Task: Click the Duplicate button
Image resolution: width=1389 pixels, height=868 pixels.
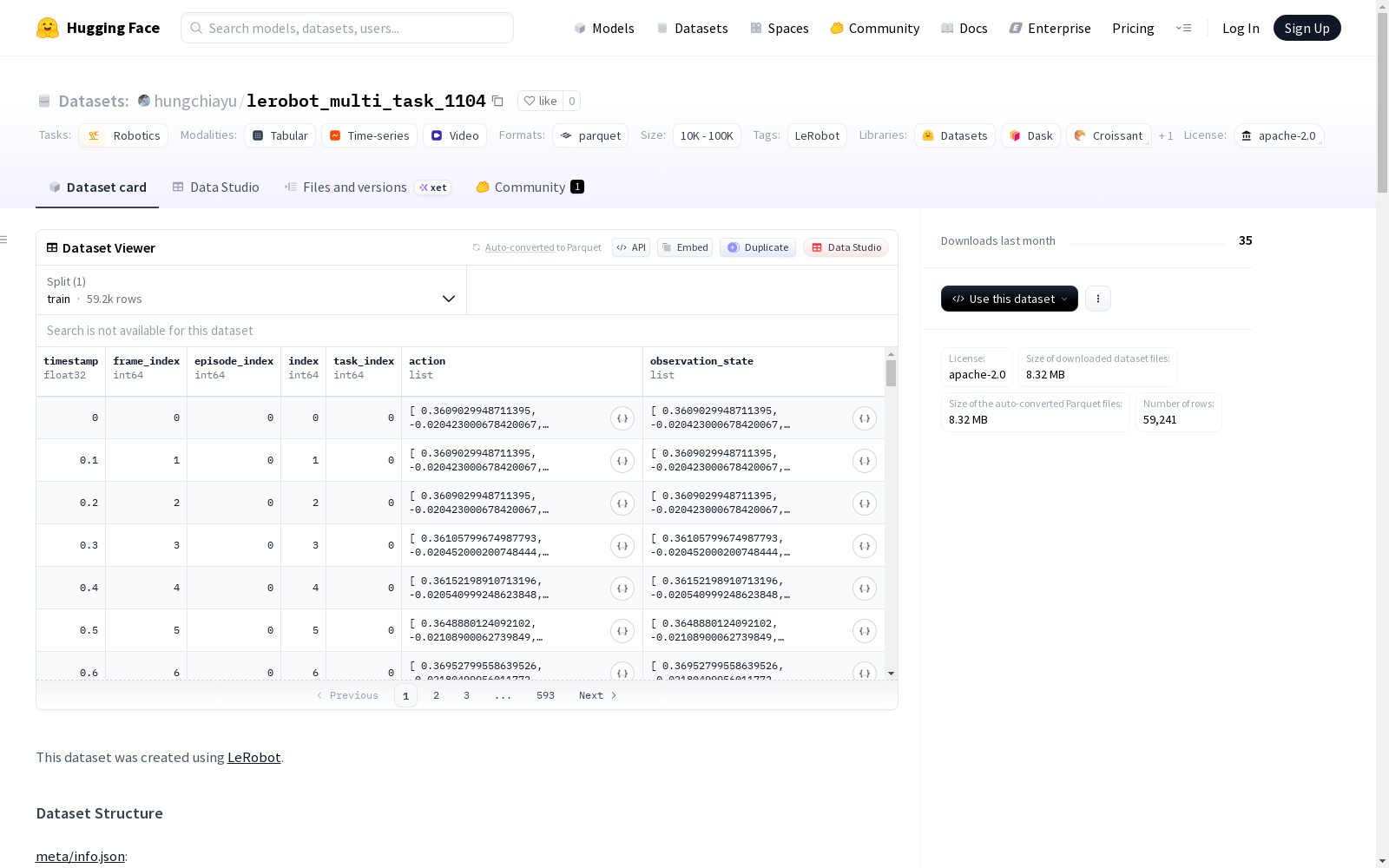Action: coord(758,247)
